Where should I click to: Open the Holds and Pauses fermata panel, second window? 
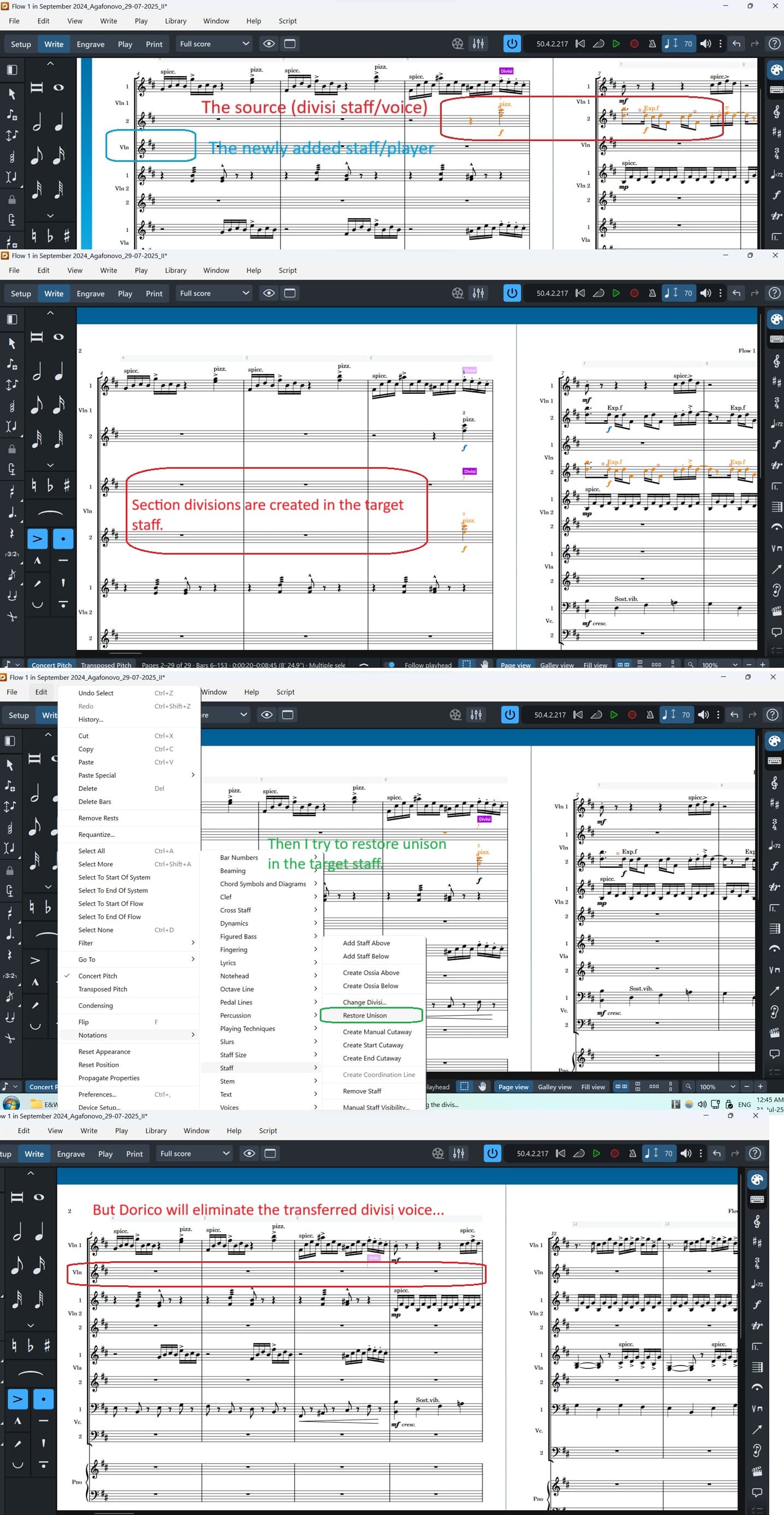(x=776, y=526)
